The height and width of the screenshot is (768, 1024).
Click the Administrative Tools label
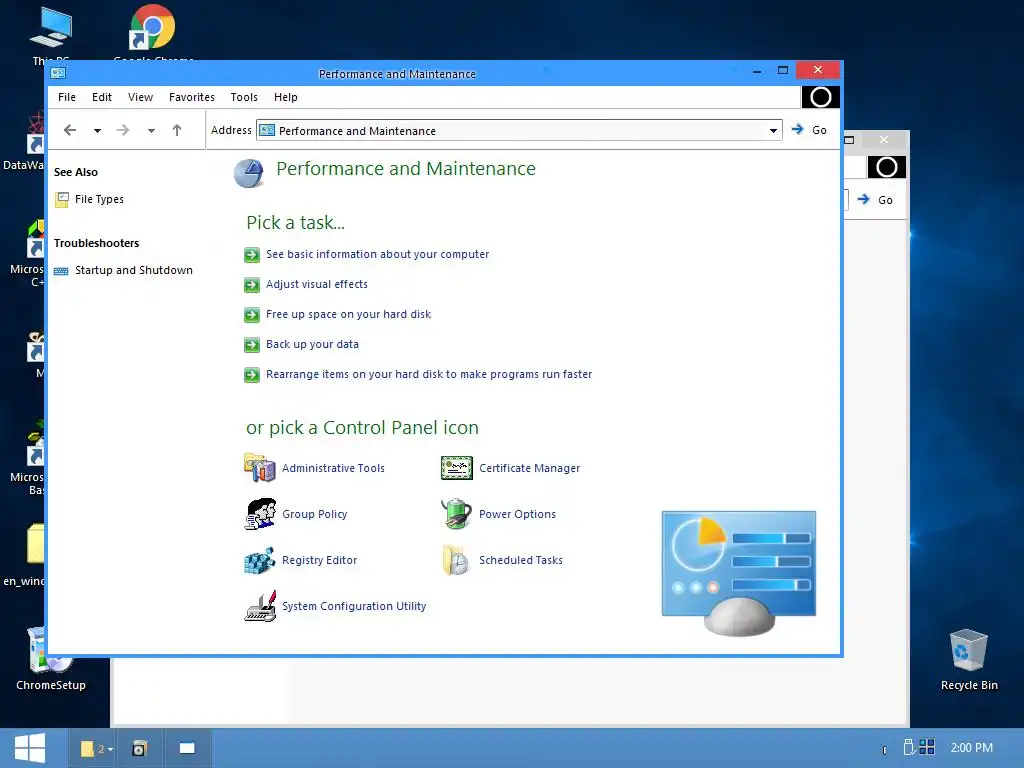[333, 468]
